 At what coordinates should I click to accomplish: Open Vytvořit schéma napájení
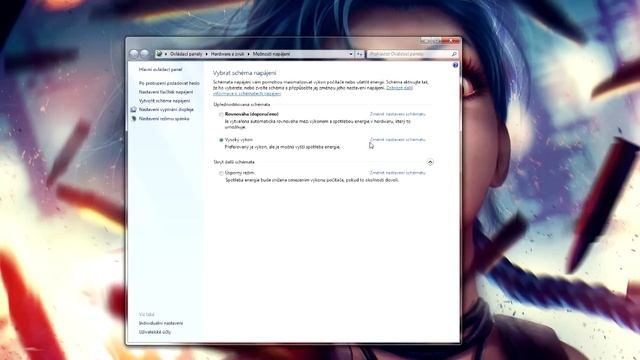pyautogui.click(x=164, y=101)
